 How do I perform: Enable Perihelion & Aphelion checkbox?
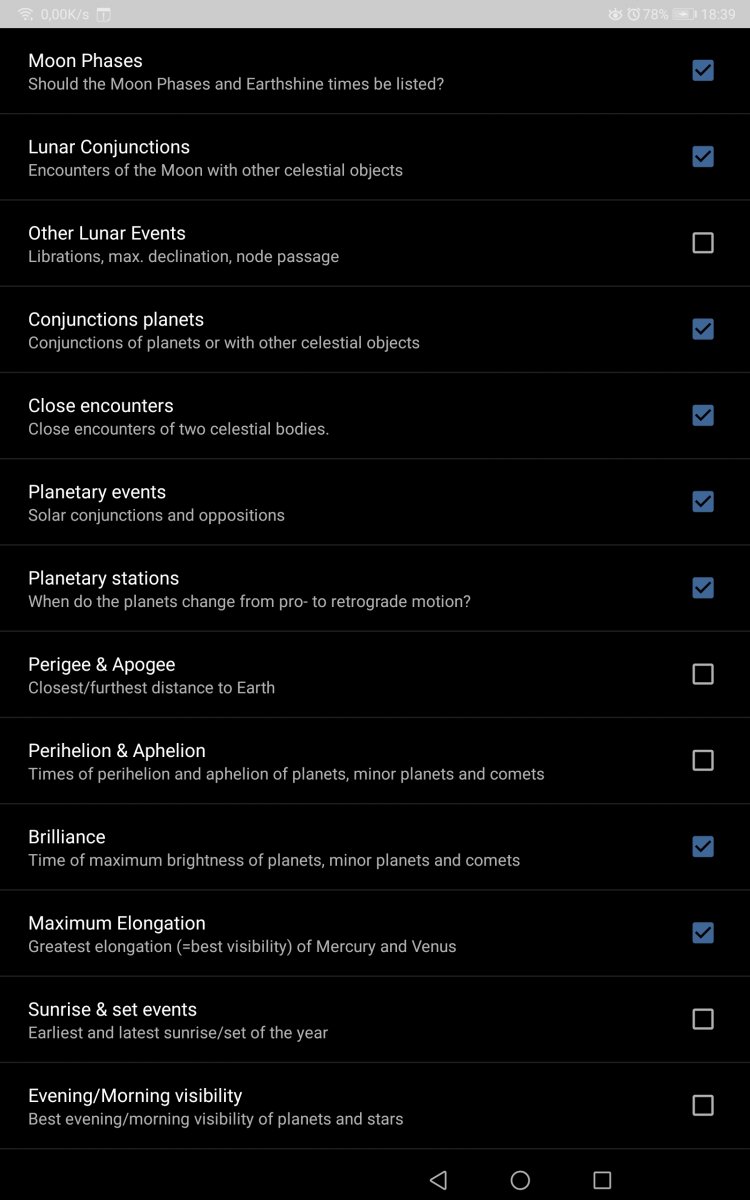(703, 760)
